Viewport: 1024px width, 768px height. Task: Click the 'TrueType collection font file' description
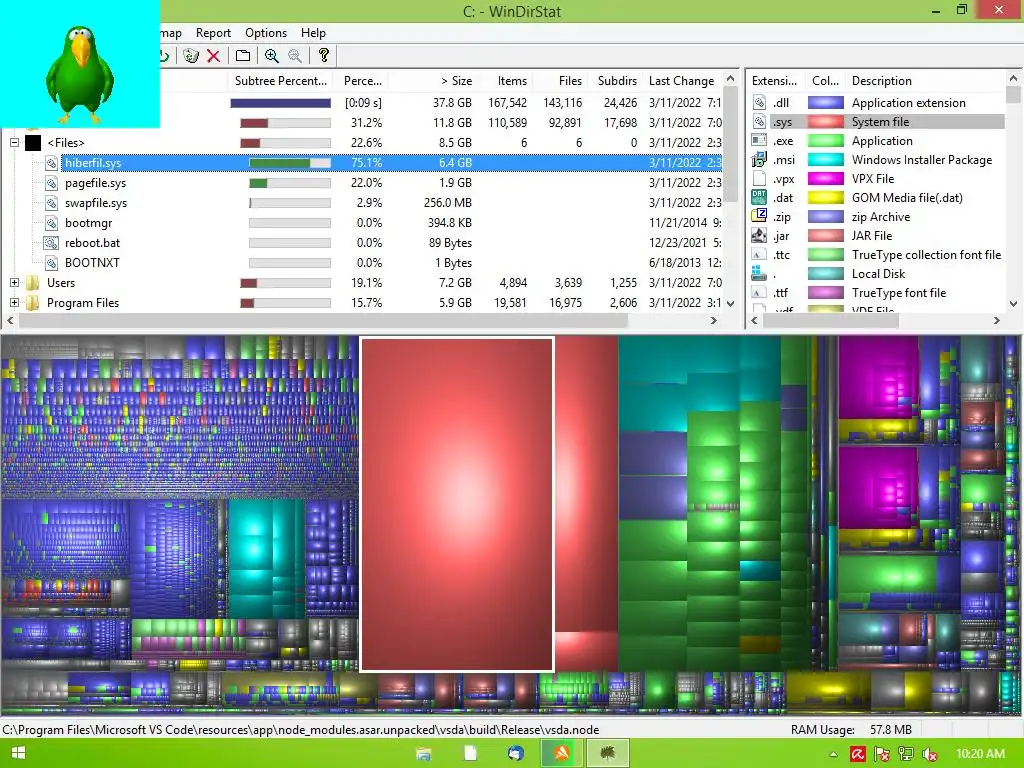926,255
